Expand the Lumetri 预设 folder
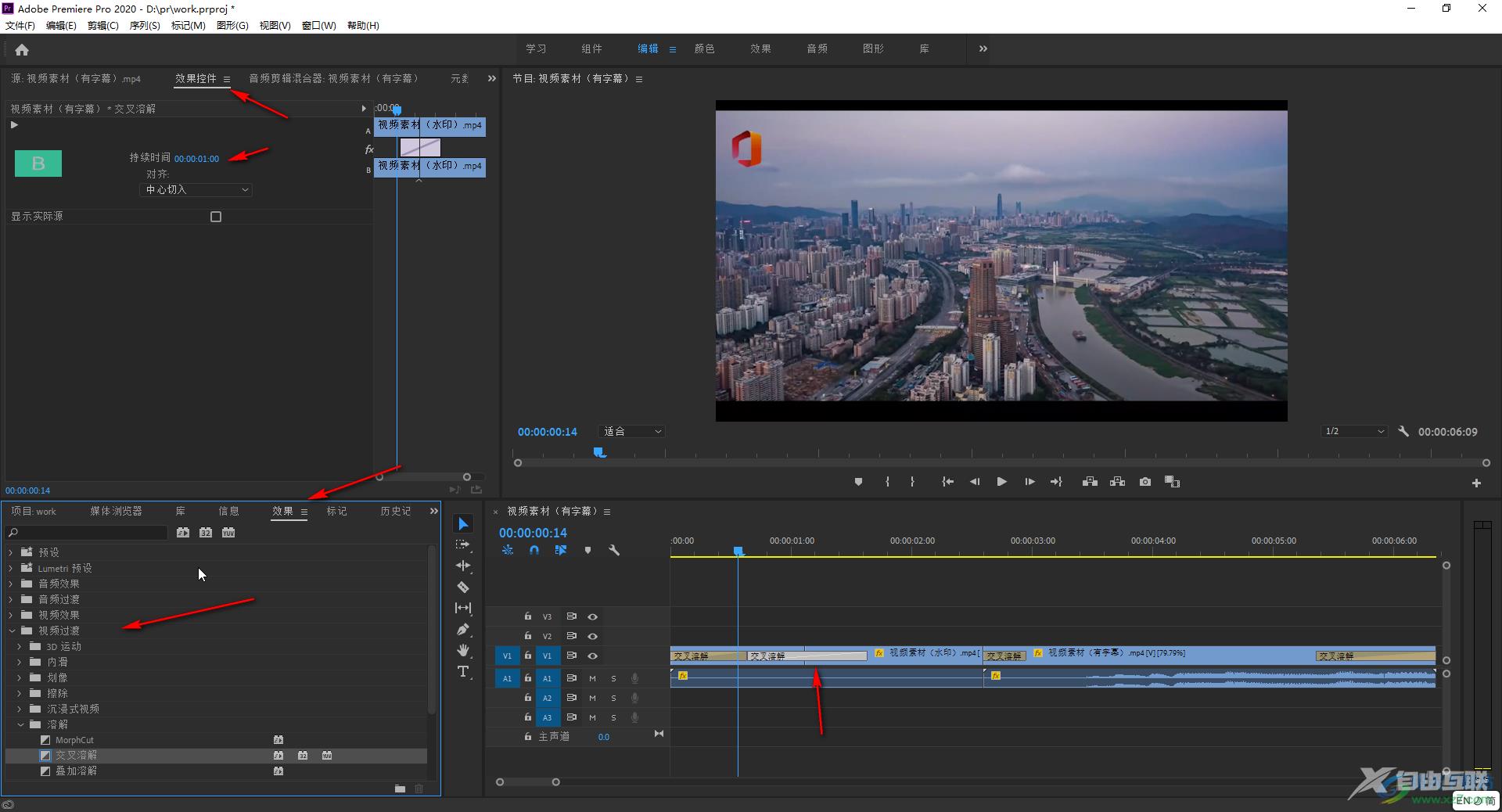 pyautogui.click(x=11, y=568)
